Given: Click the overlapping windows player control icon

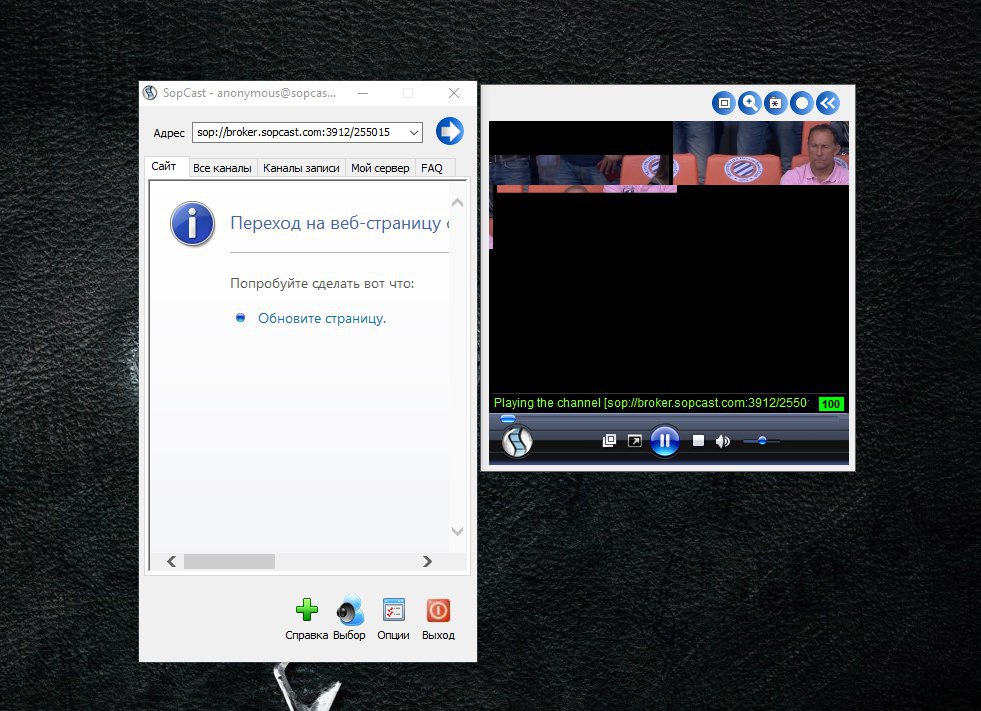Looking at the screenshot, I should click(x=609, y=441).
